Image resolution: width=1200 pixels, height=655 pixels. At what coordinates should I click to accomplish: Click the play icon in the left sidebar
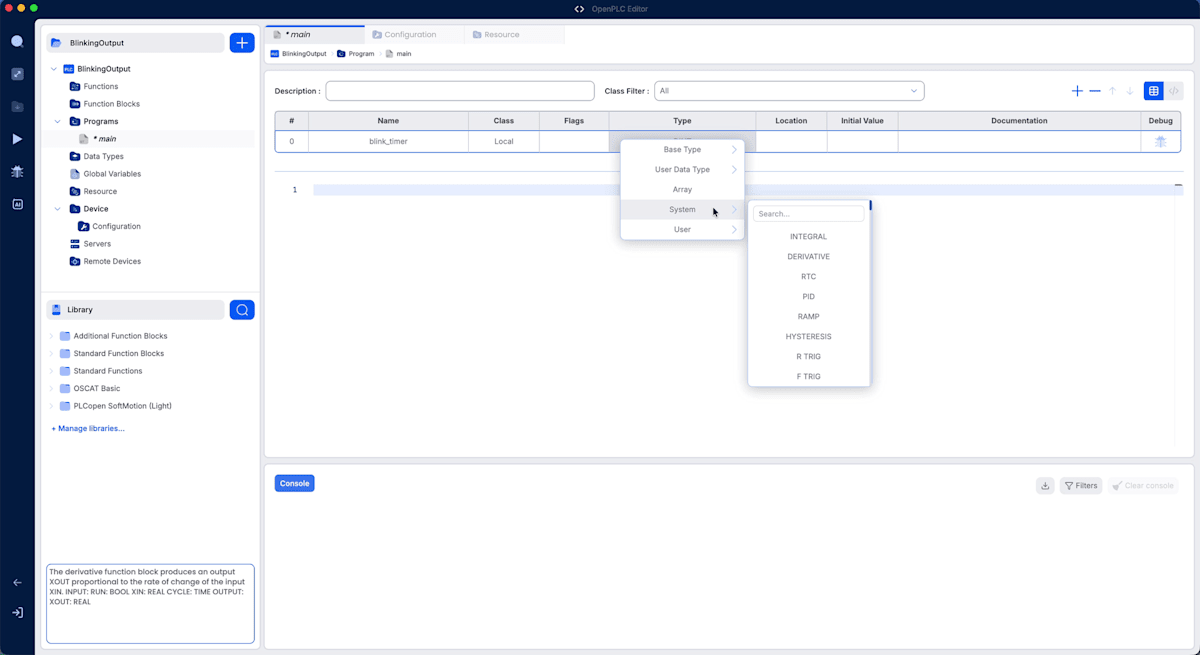click(17, 139)
